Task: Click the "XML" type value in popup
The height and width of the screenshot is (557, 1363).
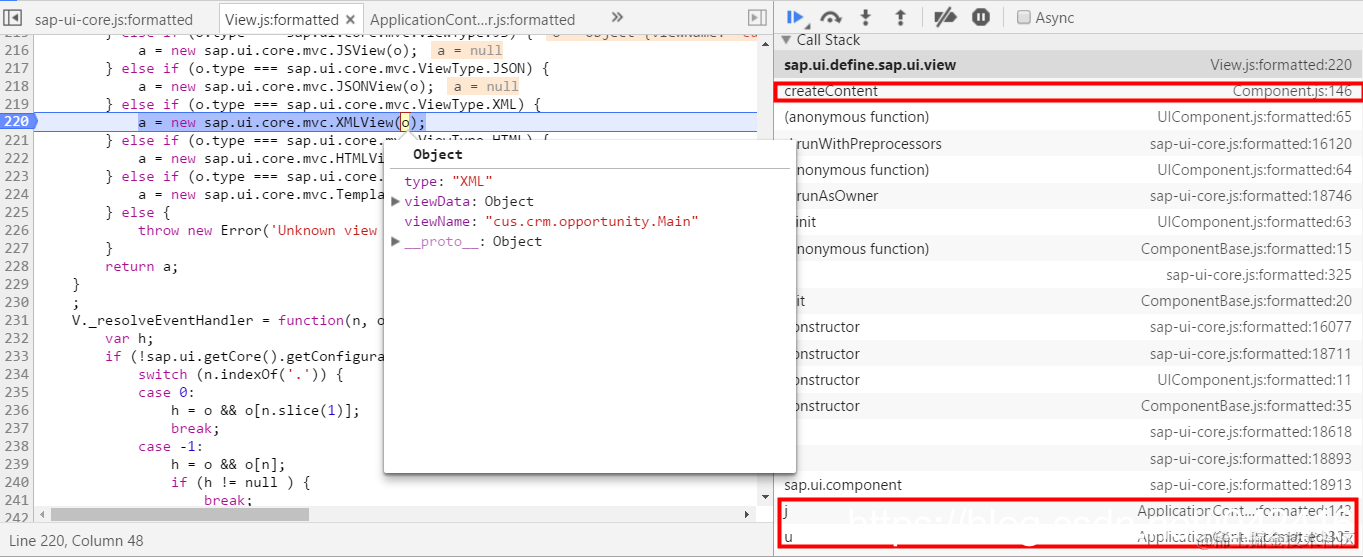Action: [x=471, y=181]
